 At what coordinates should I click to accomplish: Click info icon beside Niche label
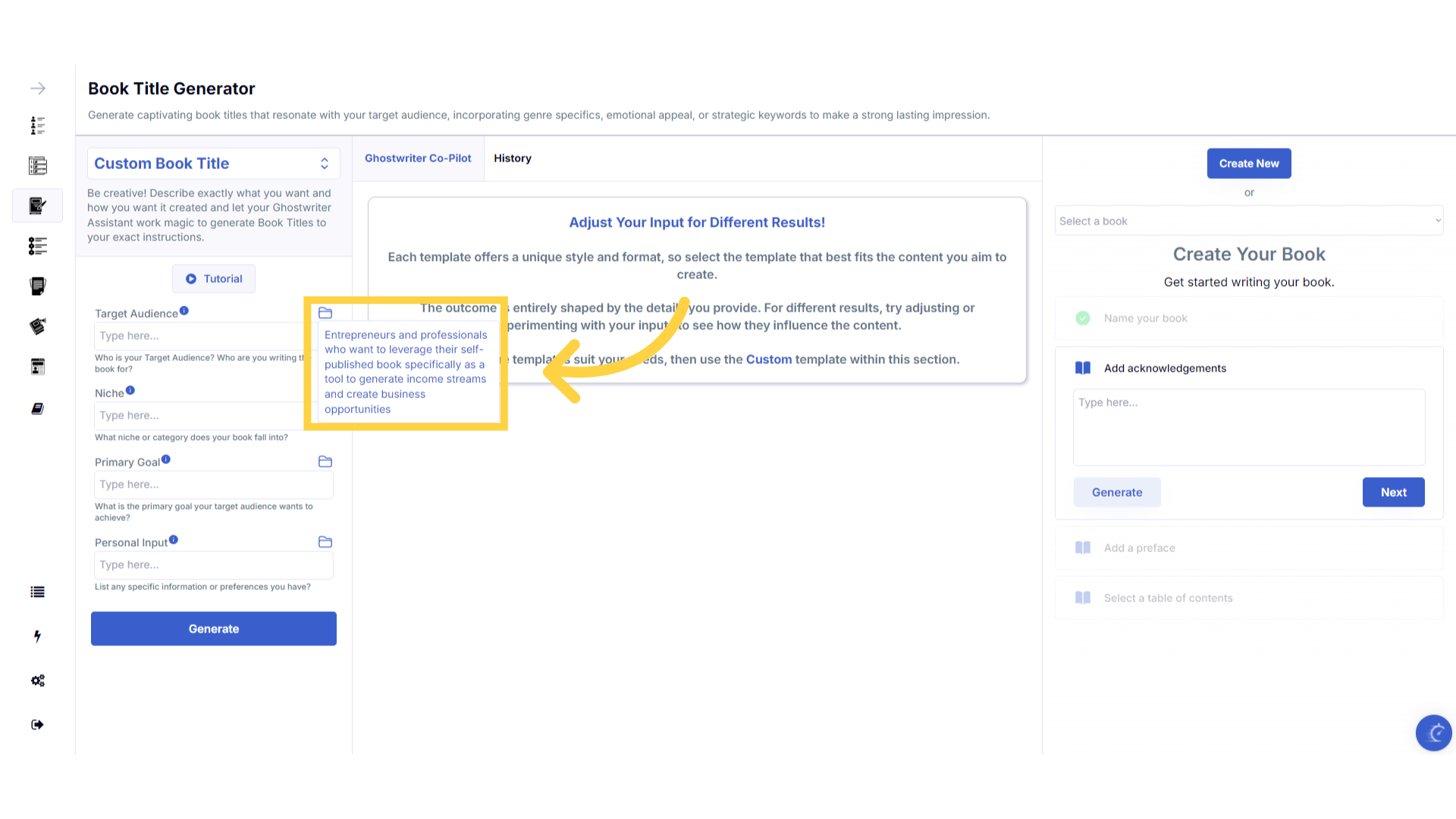point(130,391)
